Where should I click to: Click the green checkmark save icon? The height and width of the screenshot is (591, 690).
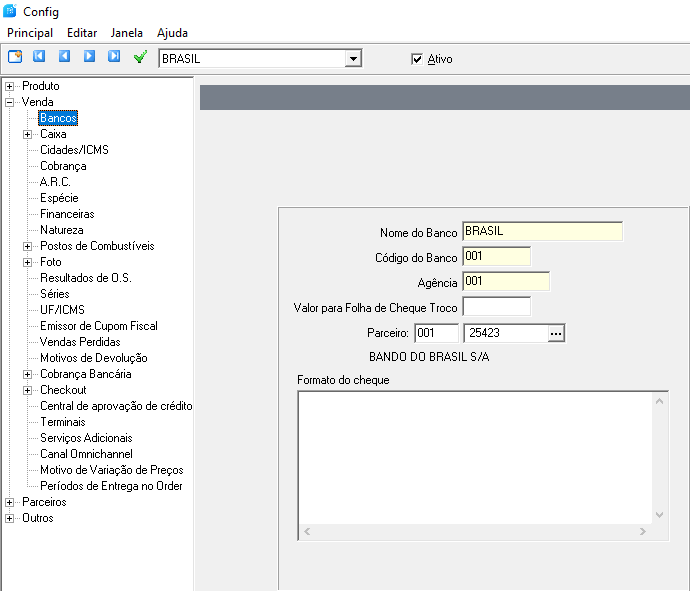[140, 57]
